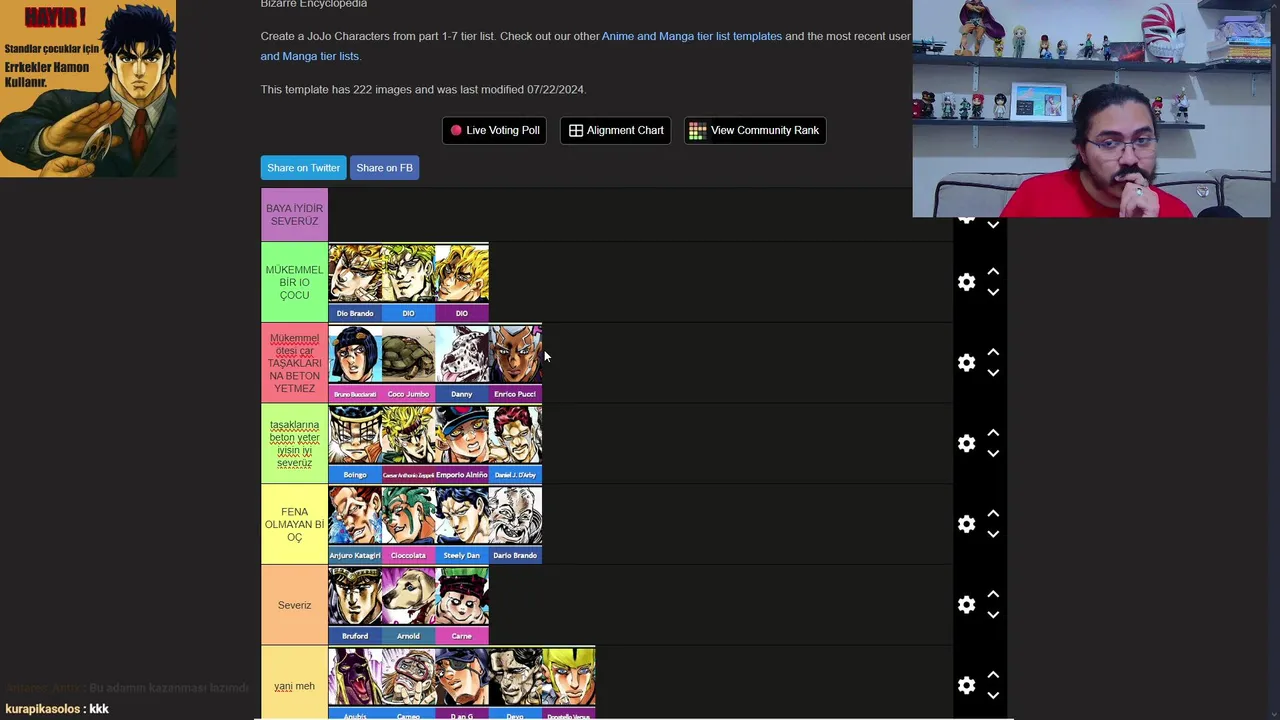Share tier list on FB
Screen dimensions: 1280x720
pos(384,168)
